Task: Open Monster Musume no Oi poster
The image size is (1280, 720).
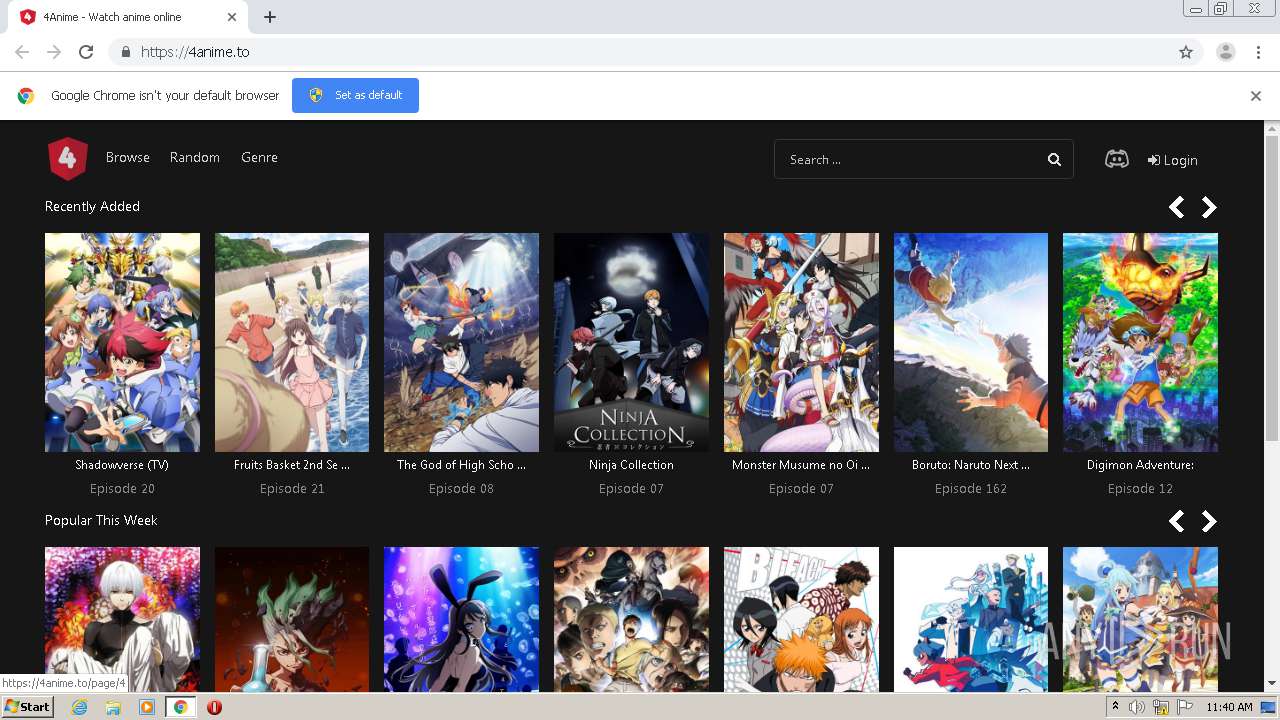Action: coord(801,342)
